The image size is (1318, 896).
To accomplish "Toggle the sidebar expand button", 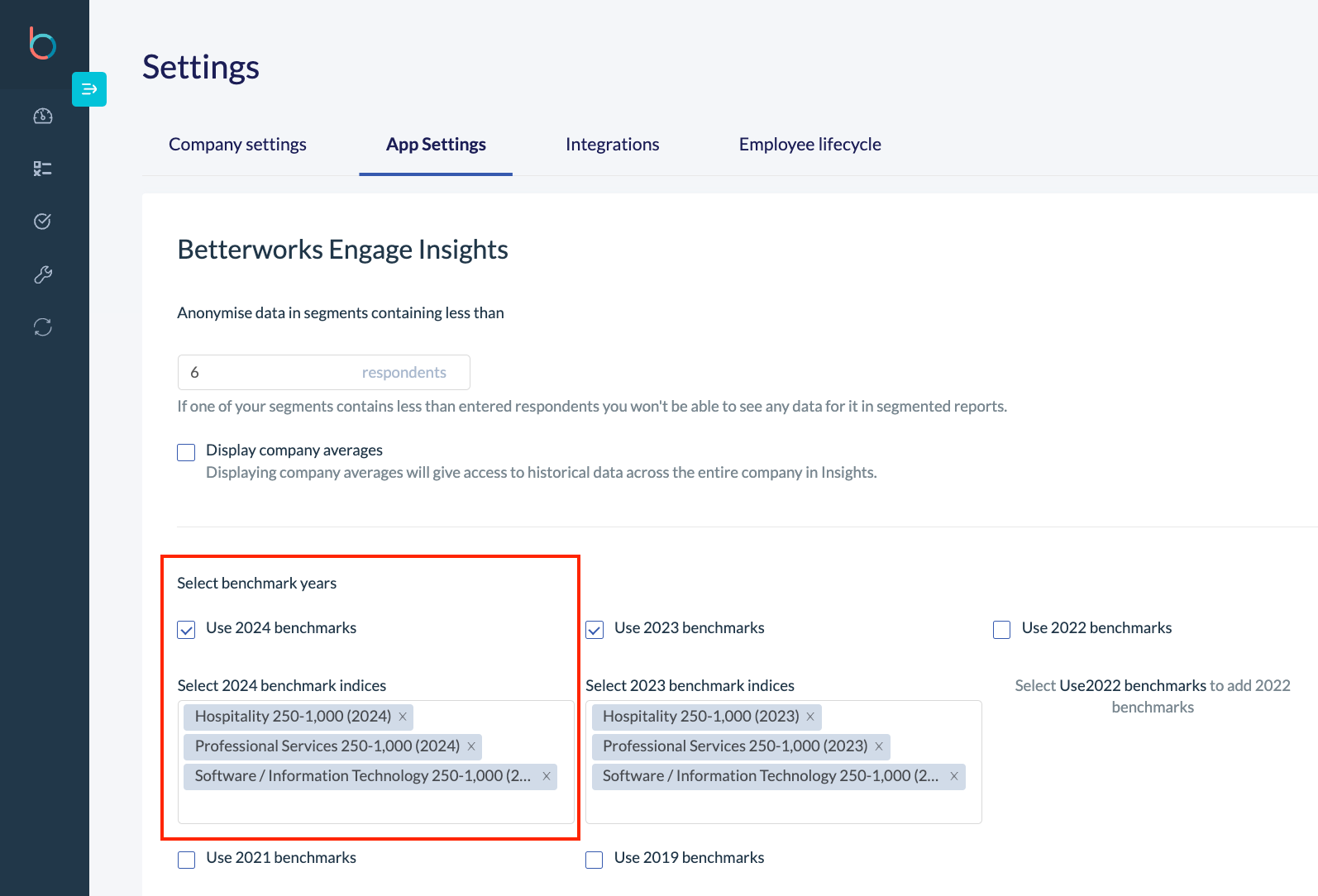I will click(x=89, y=89).
